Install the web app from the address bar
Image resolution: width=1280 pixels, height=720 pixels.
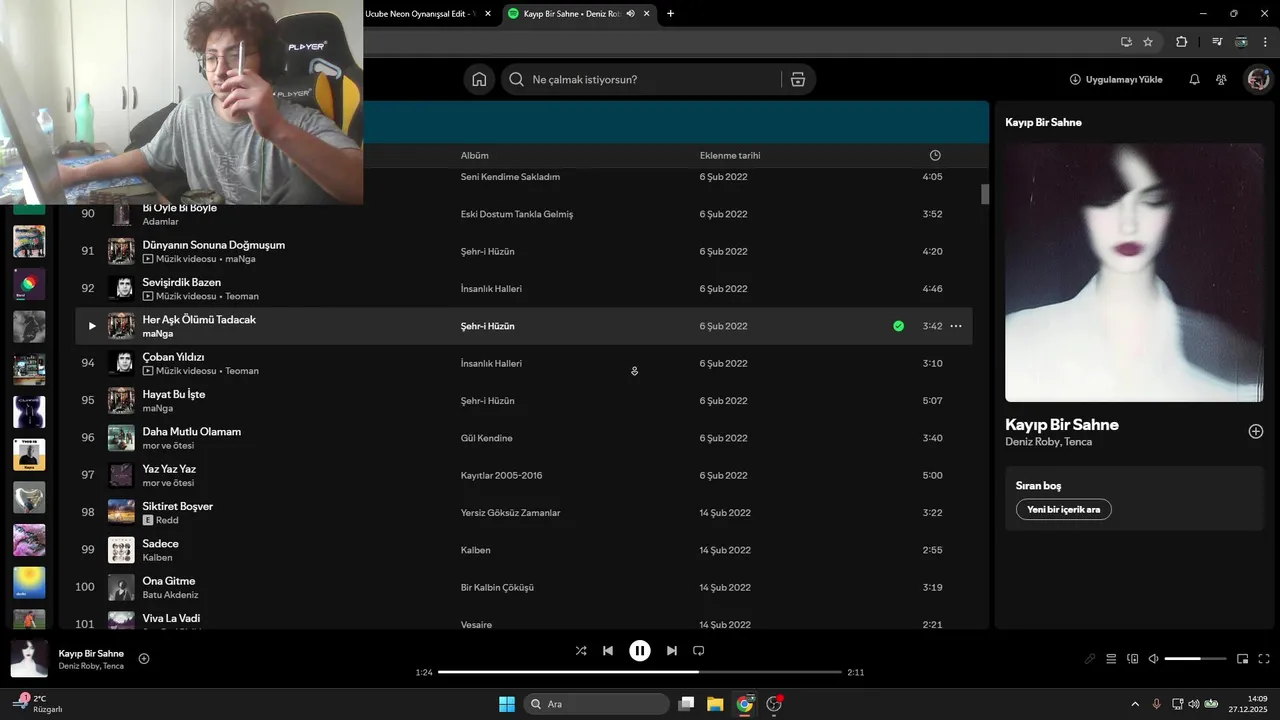pos(1126,42)
